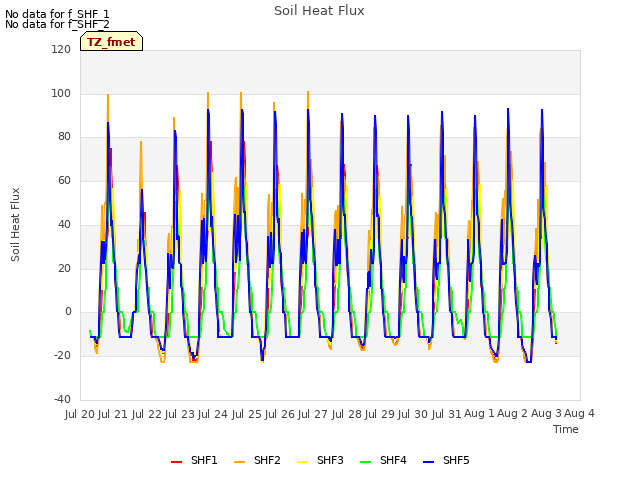The height and width of the screenshot is (480, 640).
Task: Click the -20 y-axis tick label
Action: (62, 356)
